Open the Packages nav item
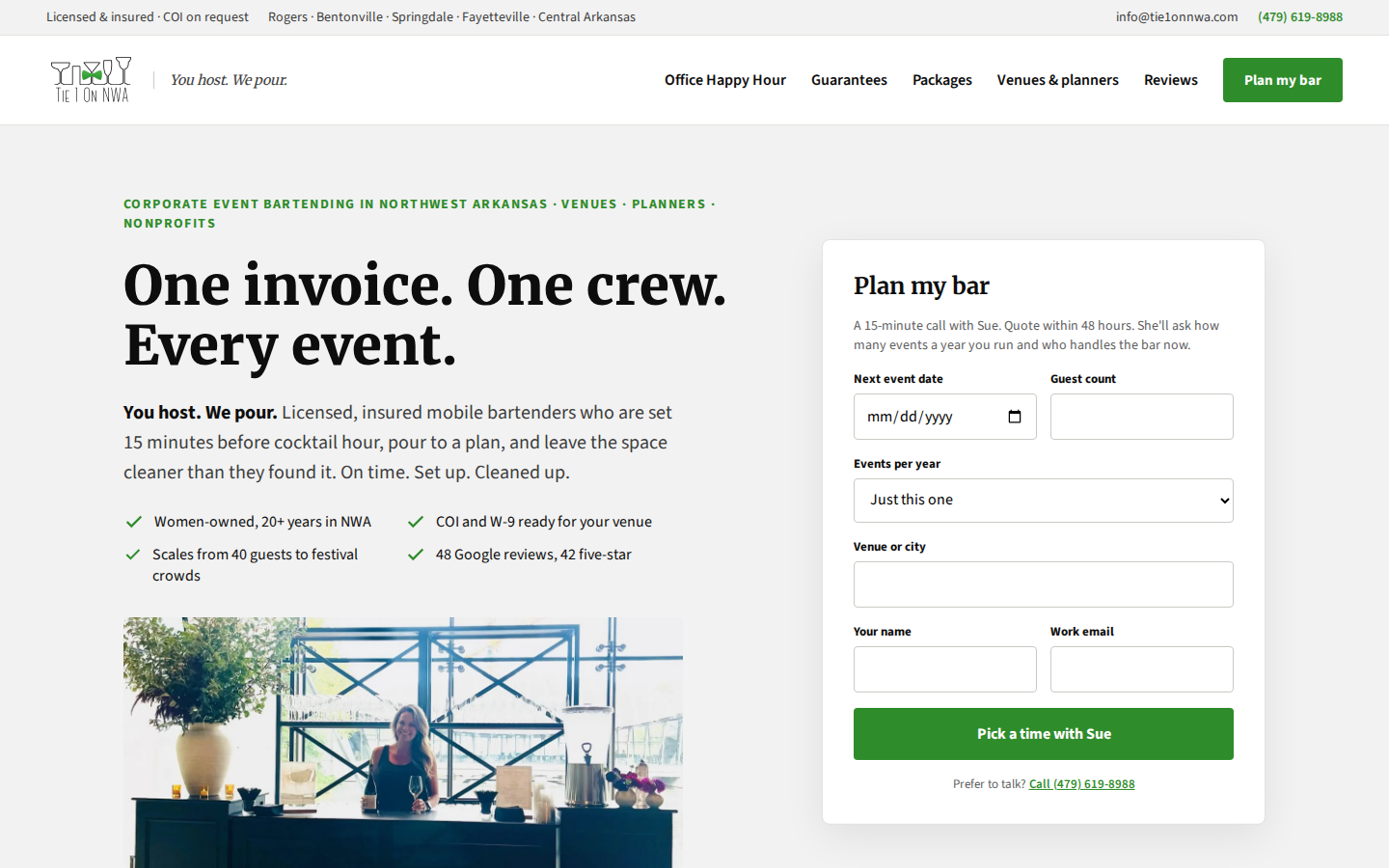Viewport: 1389px width, 868px height. click(942, 80)
